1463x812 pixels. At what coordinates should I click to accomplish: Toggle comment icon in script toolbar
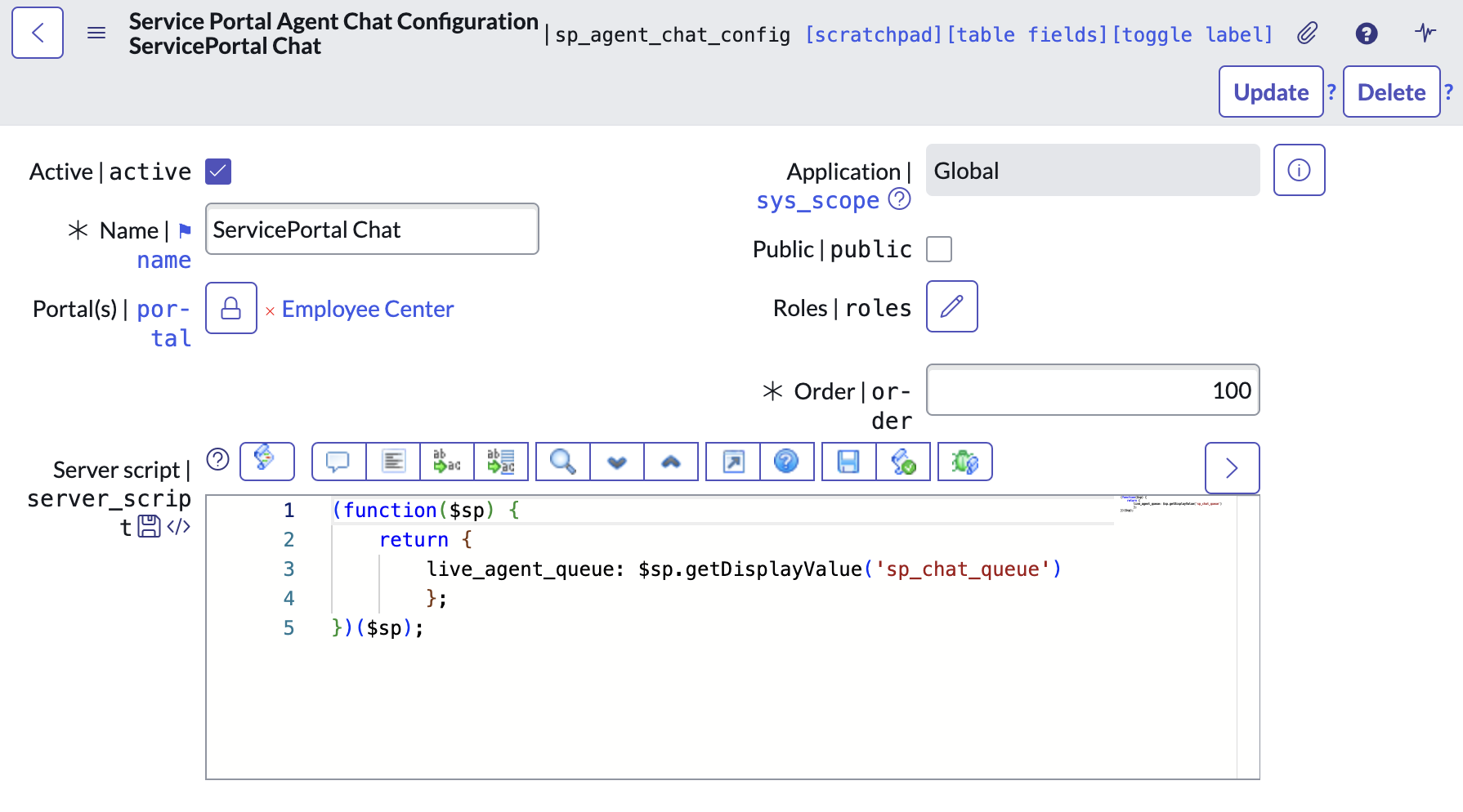pos(338,462)
